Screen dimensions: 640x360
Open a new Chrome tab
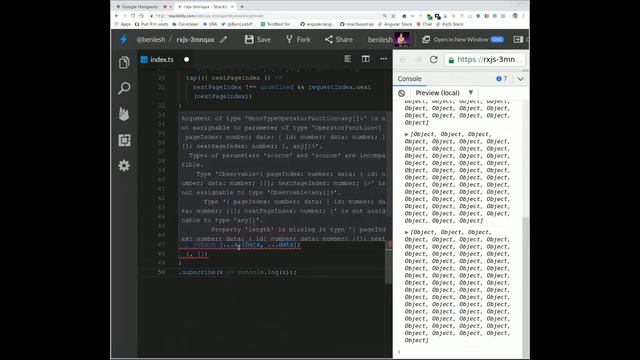242,7
